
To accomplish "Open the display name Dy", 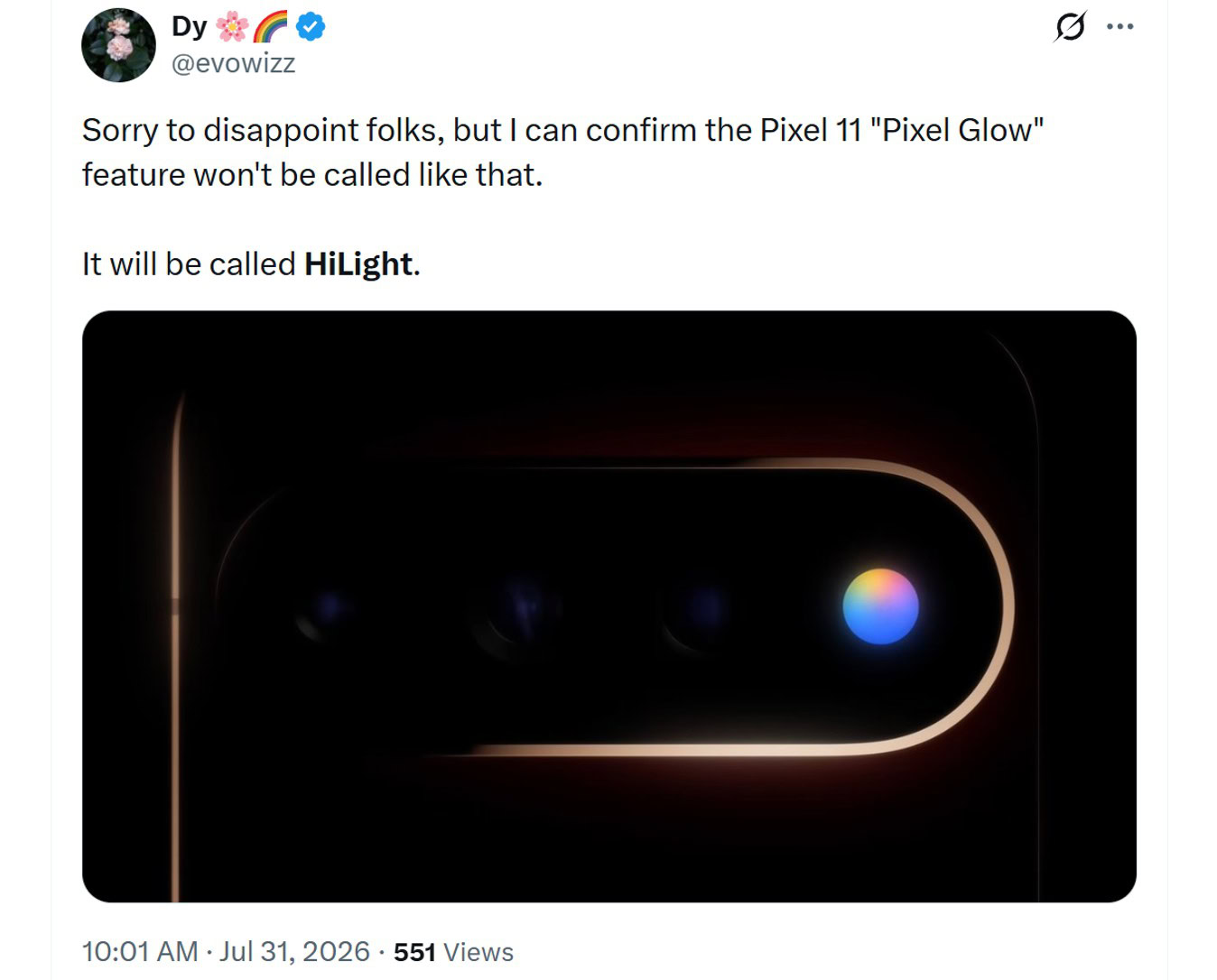I will 190,27.
